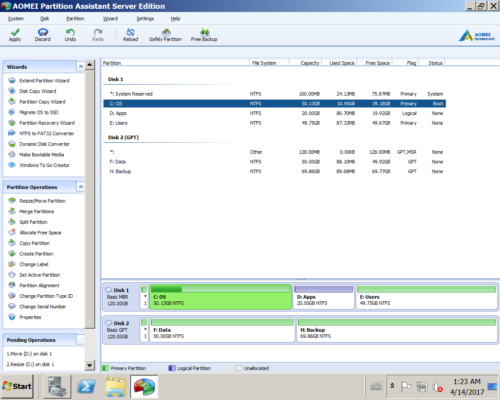The image size is (500, 400).
Task: Select C: OS block in disk map
Action: 221,297
